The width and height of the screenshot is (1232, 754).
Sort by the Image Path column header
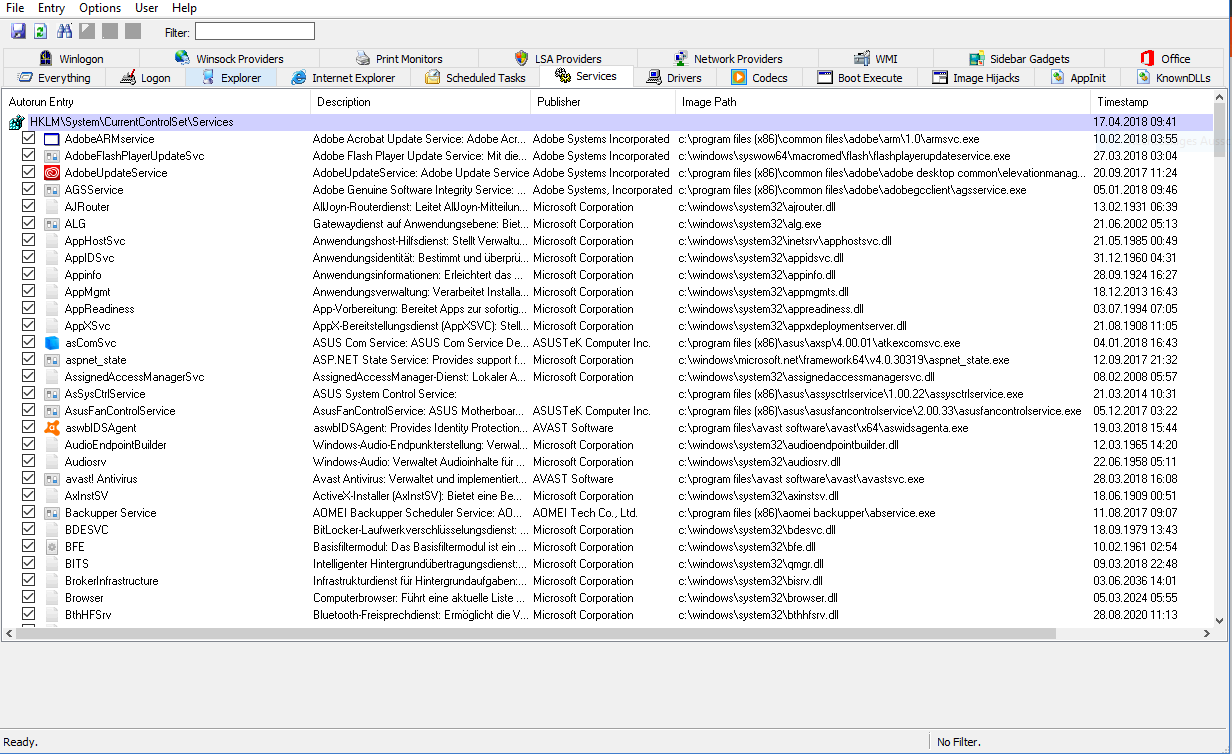883,102
